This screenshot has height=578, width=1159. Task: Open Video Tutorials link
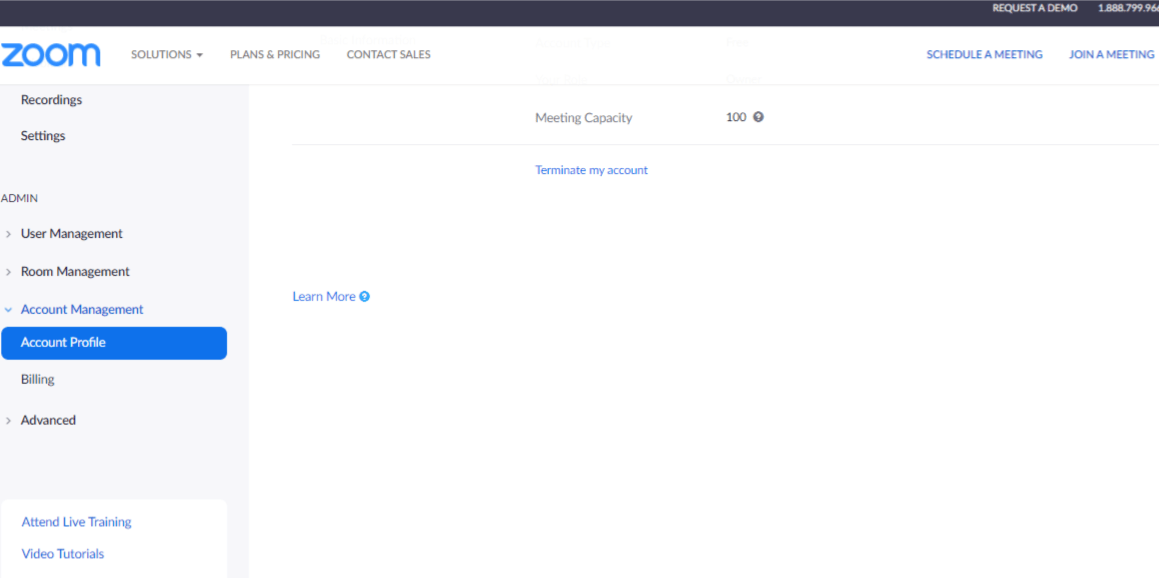63,554
